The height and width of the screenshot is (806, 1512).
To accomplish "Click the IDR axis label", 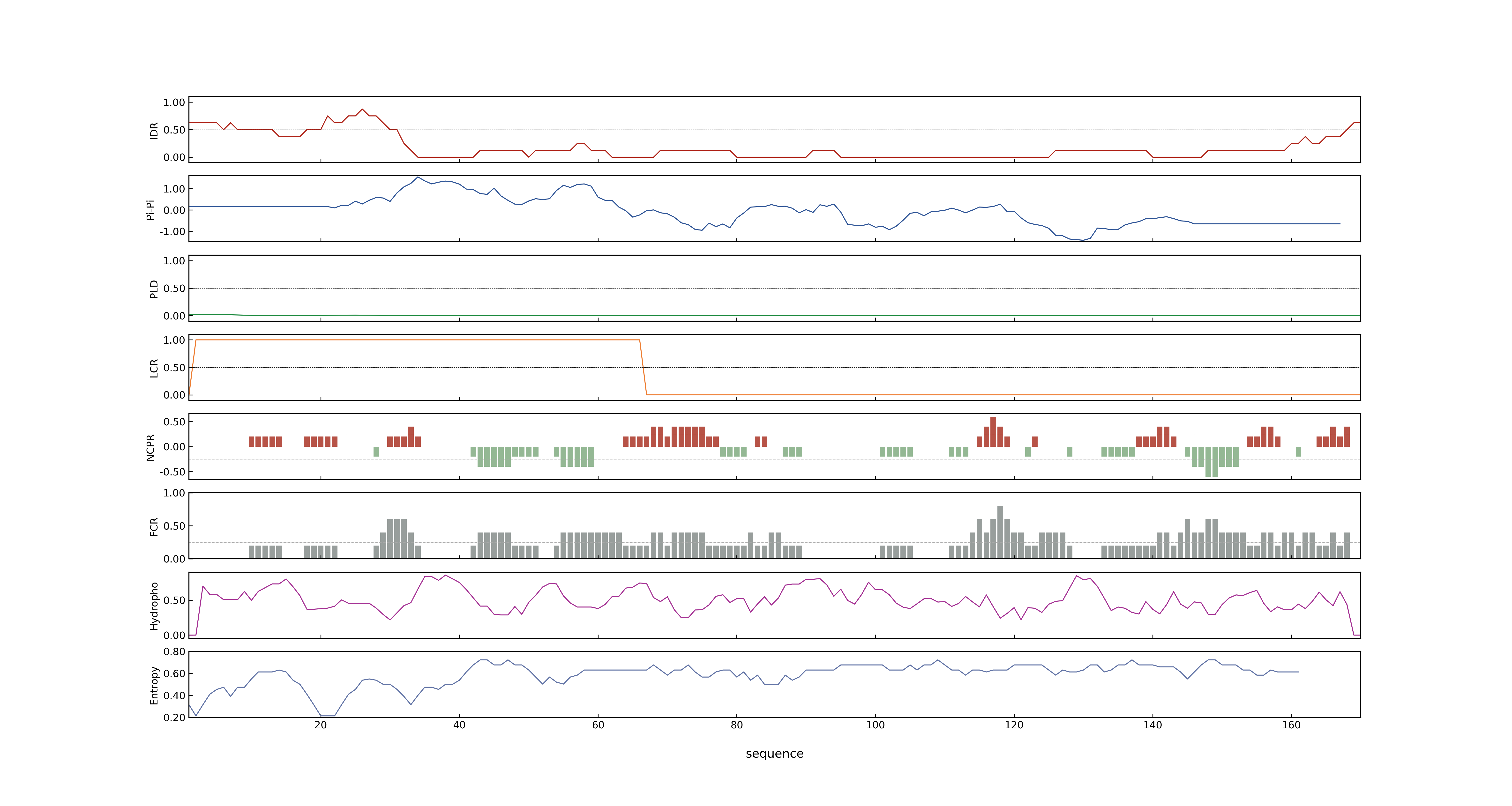I will click(x=154, y=130).
